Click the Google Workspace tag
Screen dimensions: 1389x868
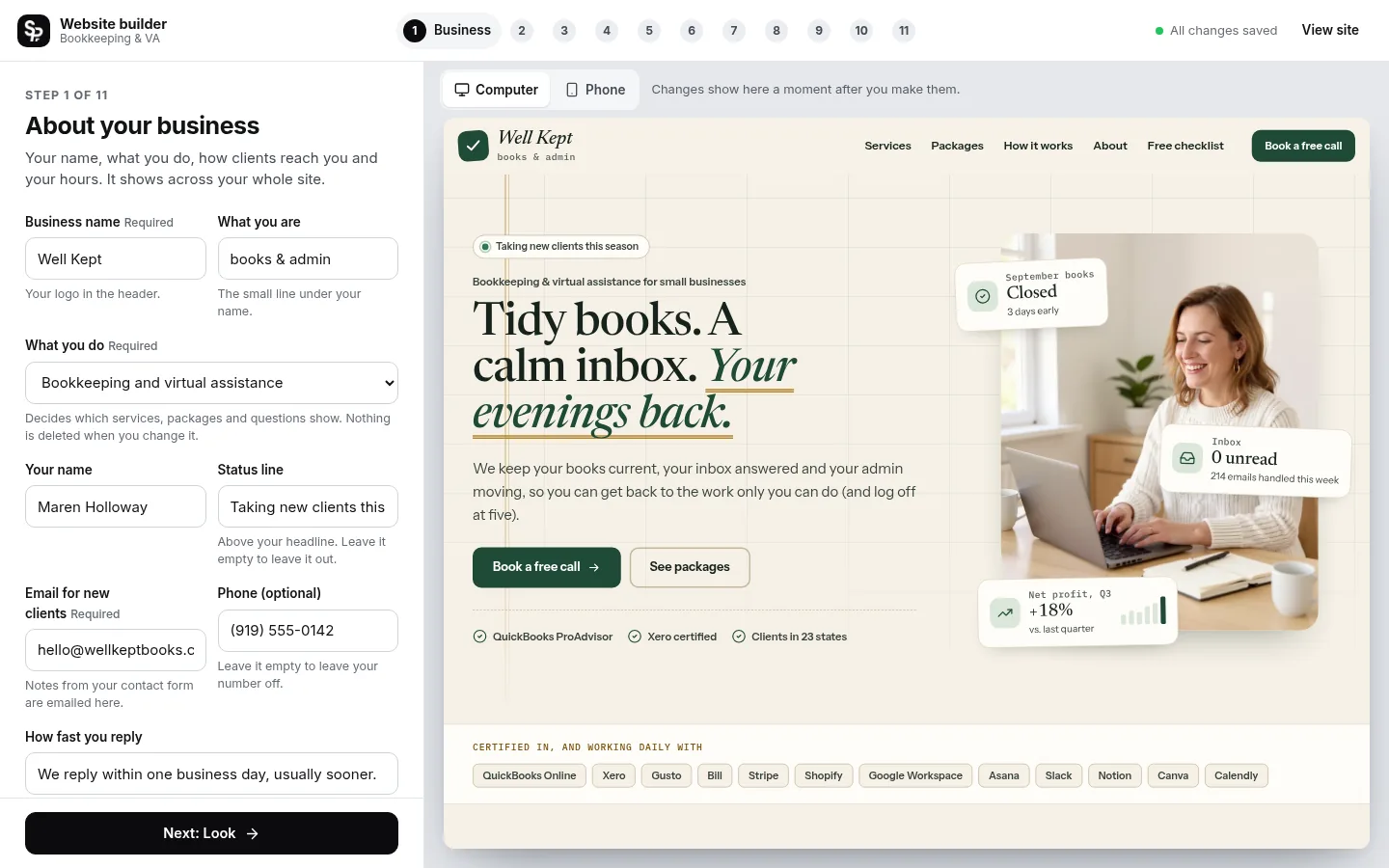point(915,775)
